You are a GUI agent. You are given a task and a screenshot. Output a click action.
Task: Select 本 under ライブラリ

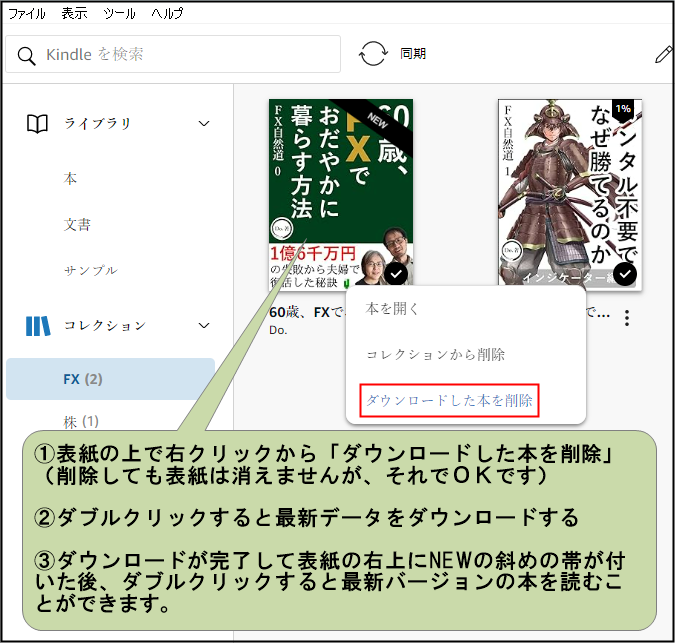70,178
